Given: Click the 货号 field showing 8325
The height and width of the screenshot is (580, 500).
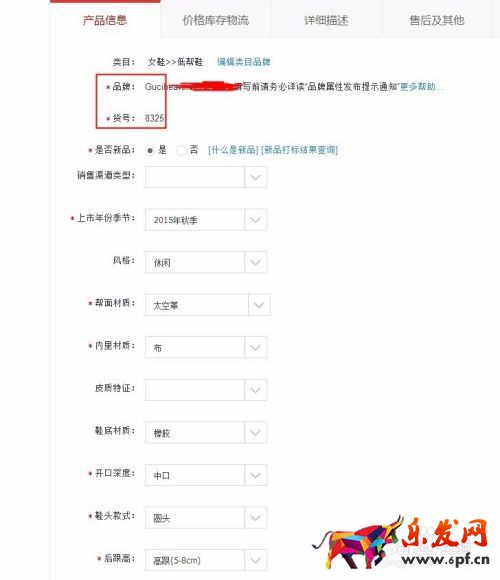Looking at the screenshot, I should 154,118.
